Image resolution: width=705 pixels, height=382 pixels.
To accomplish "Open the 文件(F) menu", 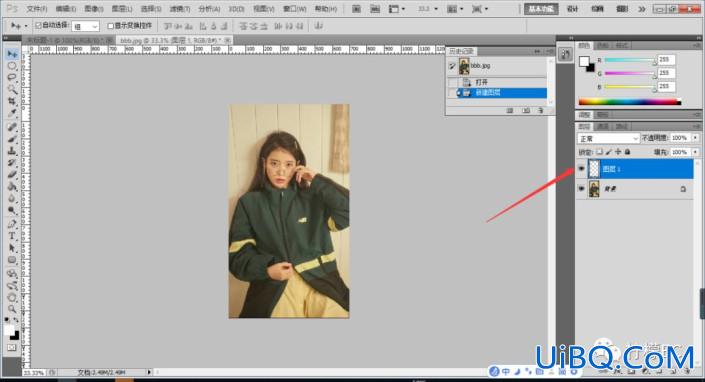I will click(37, 9).
